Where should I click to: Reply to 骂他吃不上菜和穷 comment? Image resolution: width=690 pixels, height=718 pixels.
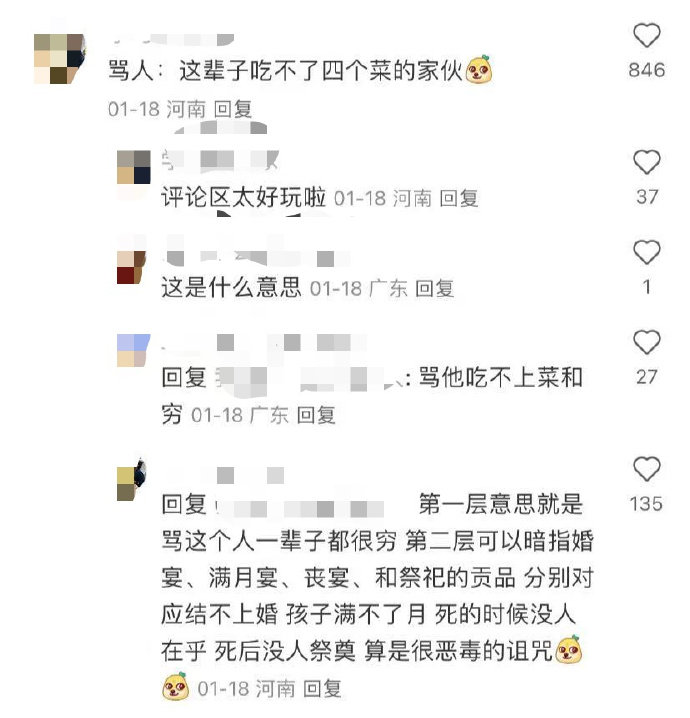[x=316, y=415]
